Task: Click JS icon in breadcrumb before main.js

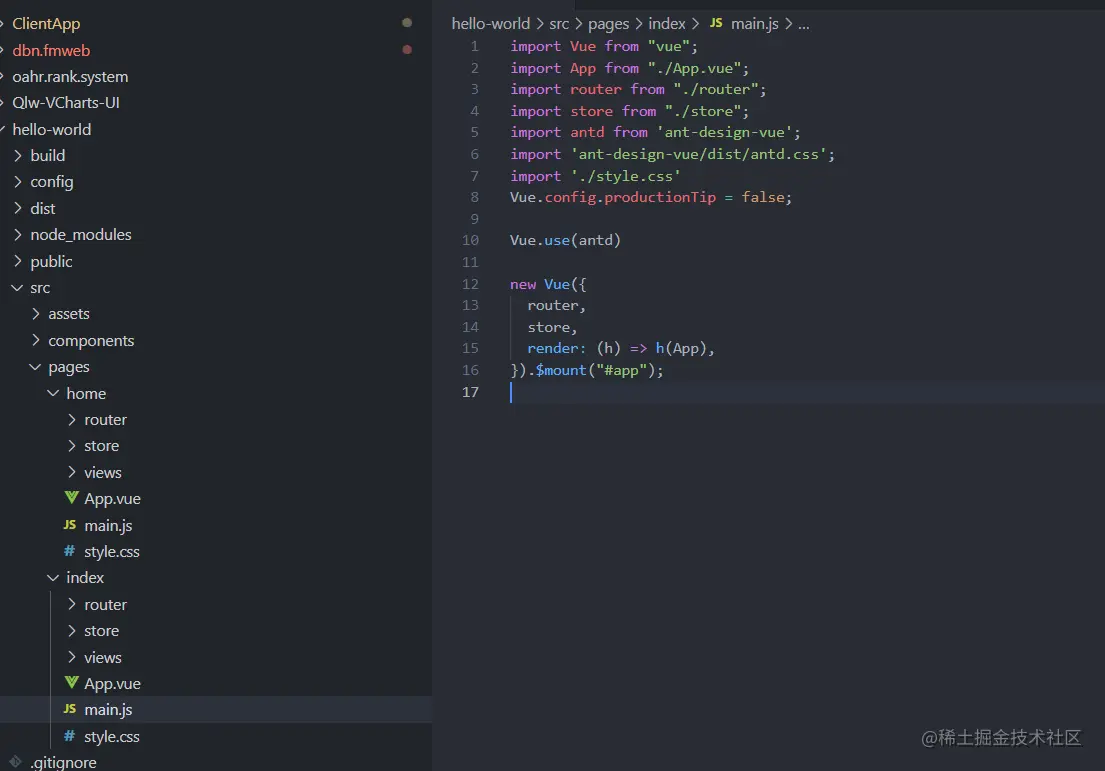Action: 716,23
